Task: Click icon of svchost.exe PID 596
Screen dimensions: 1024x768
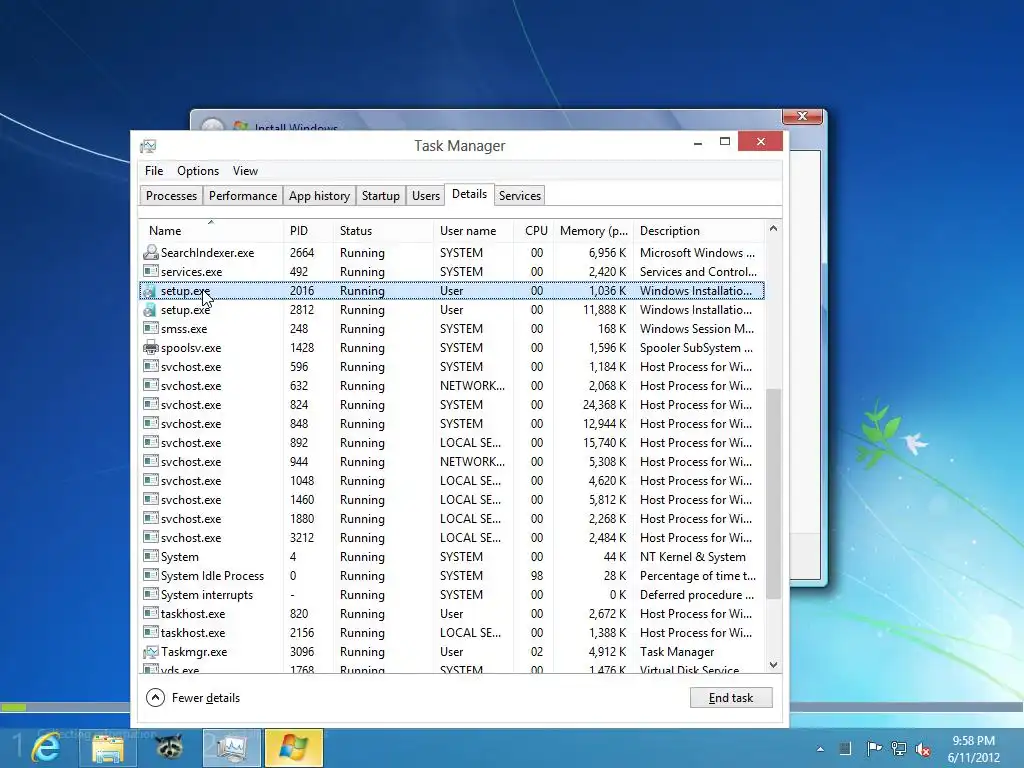Action: [151, 366]
